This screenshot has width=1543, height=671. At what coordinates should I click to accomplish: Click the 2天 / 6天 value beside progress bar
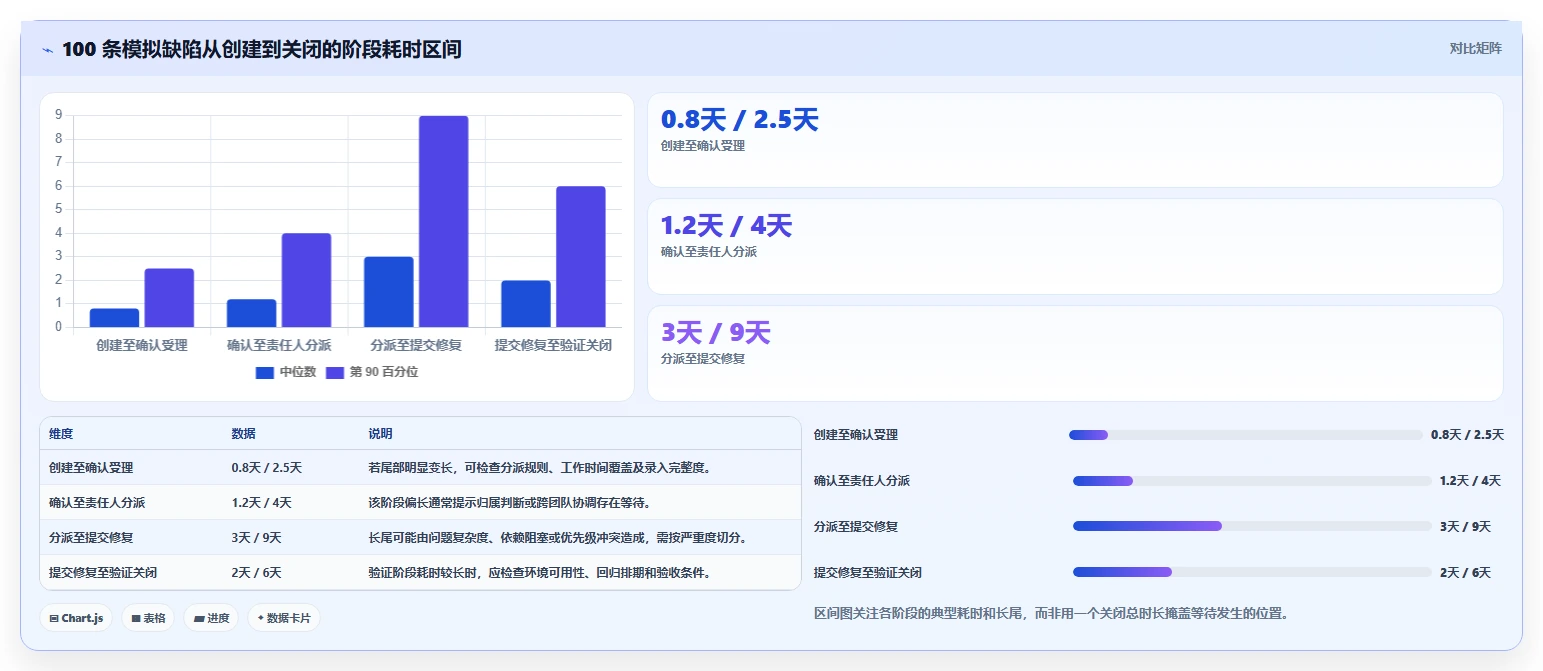[x=1465, y=573]
